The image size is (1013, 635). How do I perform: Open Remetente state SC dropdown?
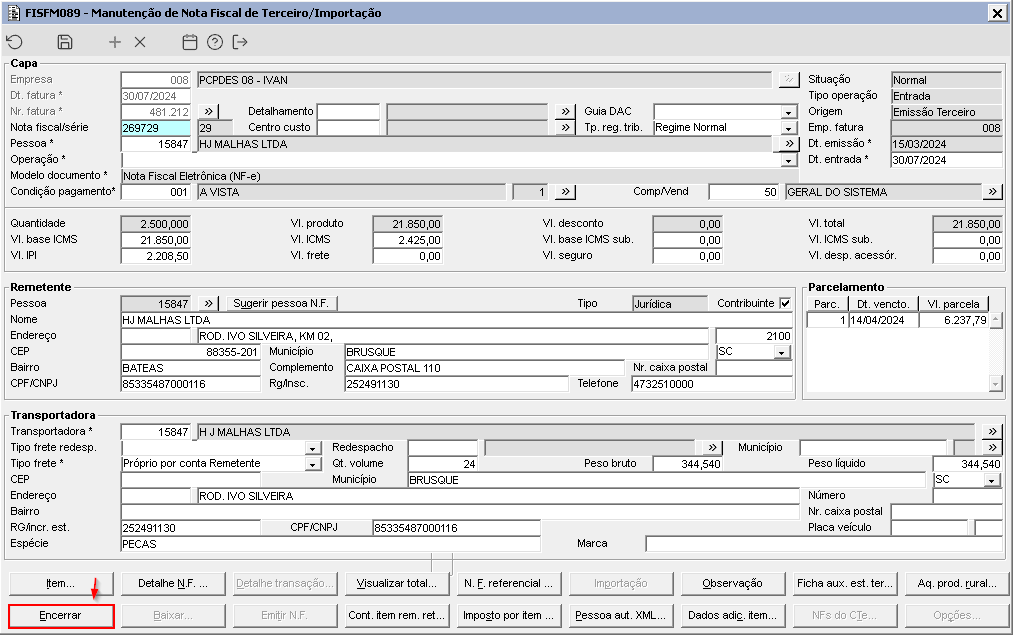782,352
